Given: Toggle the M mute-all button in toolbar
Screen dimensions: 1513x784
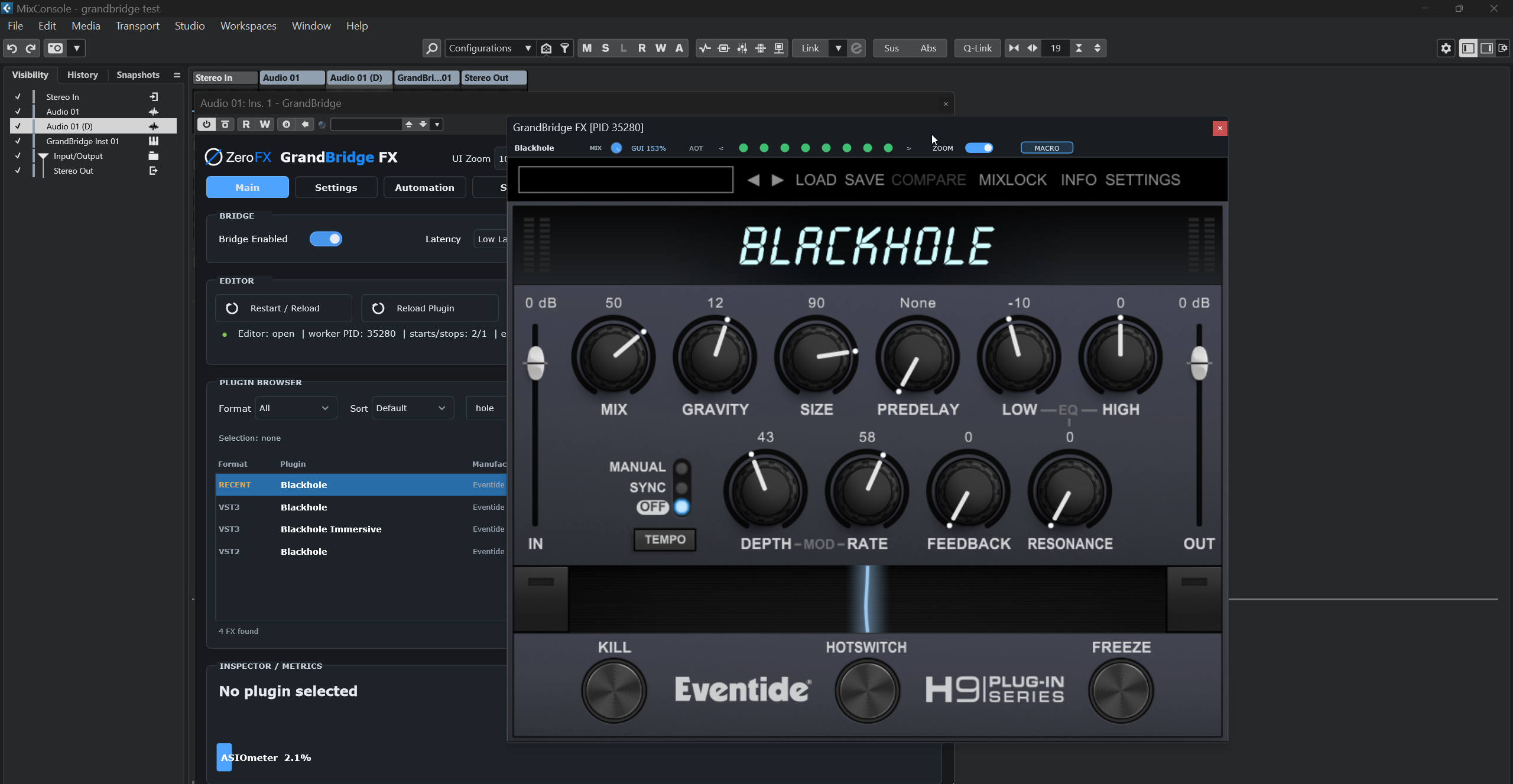Looking at the screenshot, I should tap(587, 48).
